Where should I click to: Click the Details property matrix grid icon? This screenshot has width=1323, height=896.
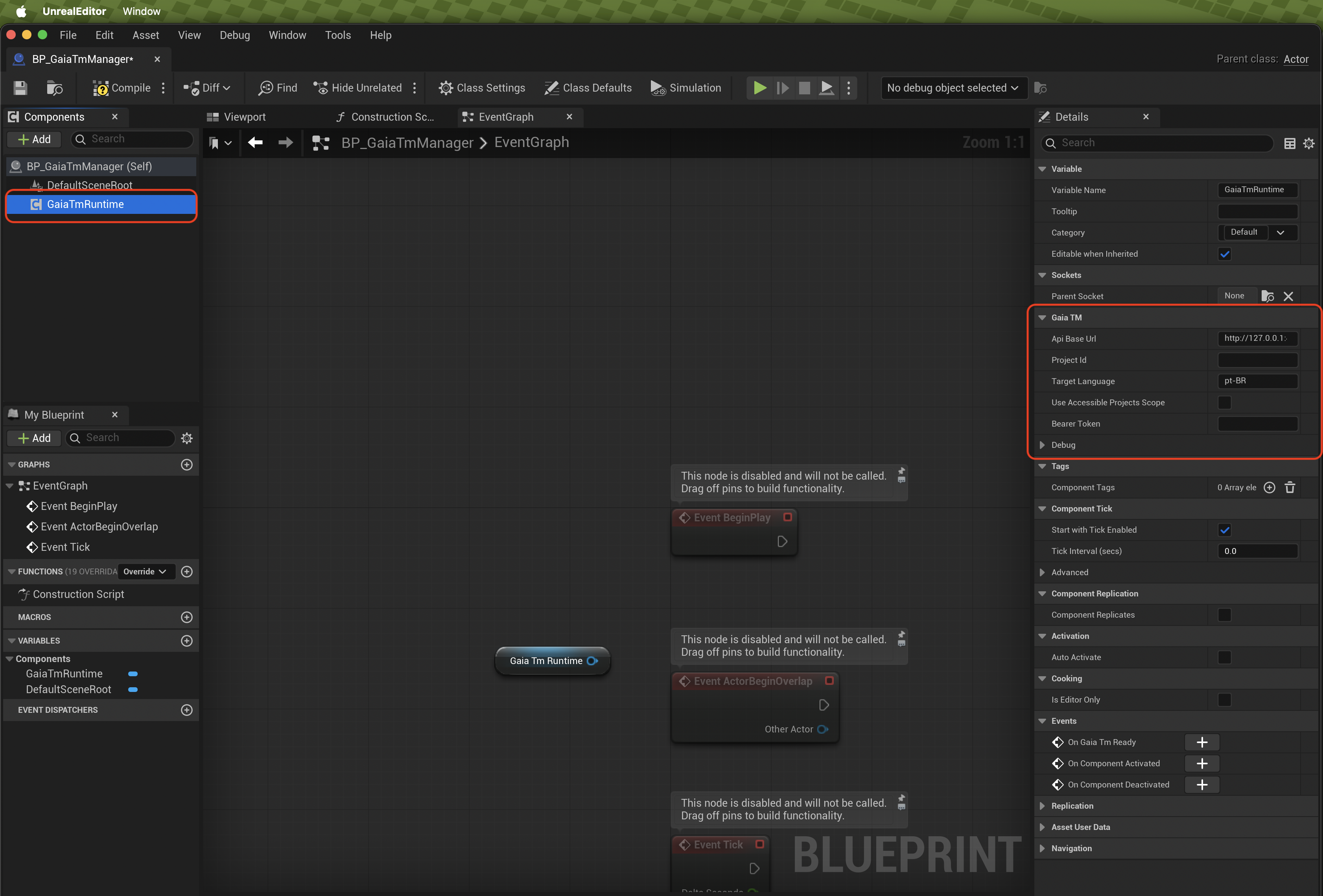pos(1290,143)
